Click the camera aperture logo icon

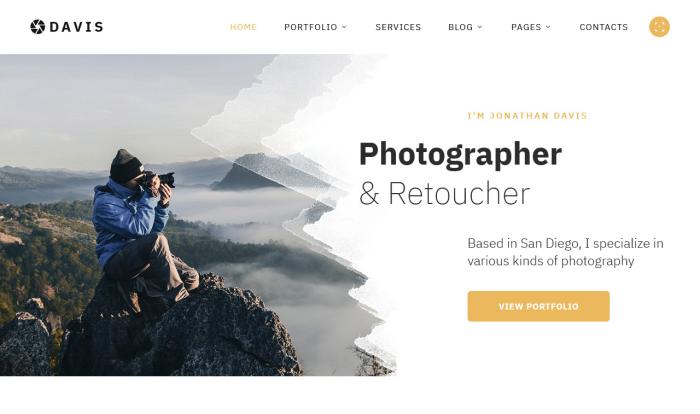click(38, 27)
